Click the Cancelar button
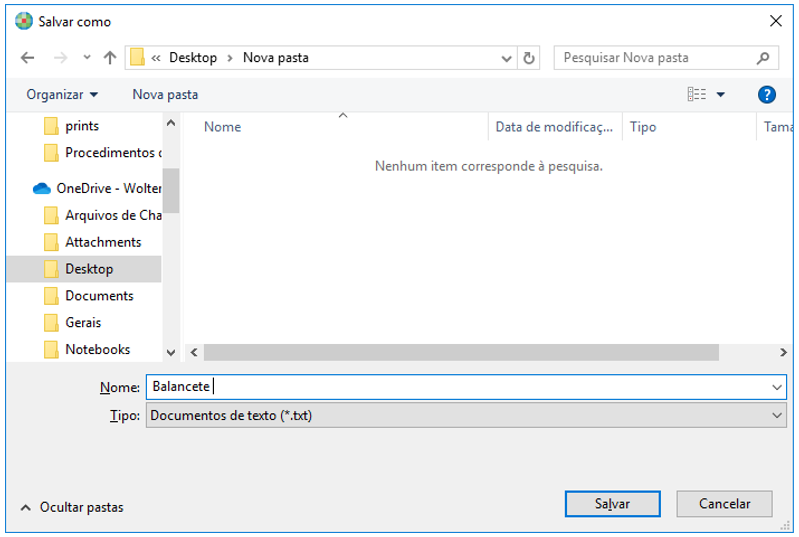 click(x=724, y=504)
